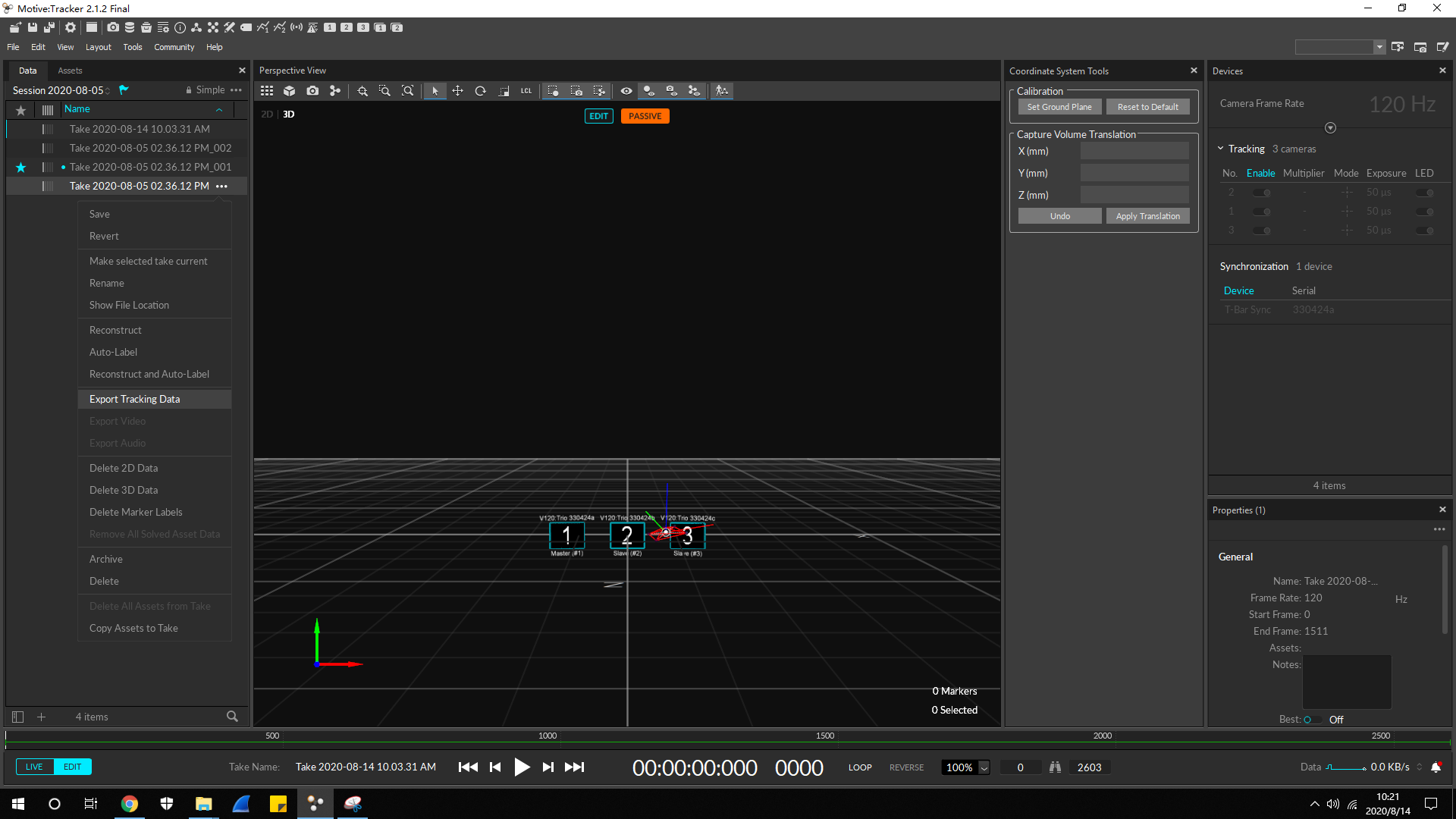The image size is (1456, 819).
Task: Toggle enable switch for camera 2
Action: (1262, 193)
